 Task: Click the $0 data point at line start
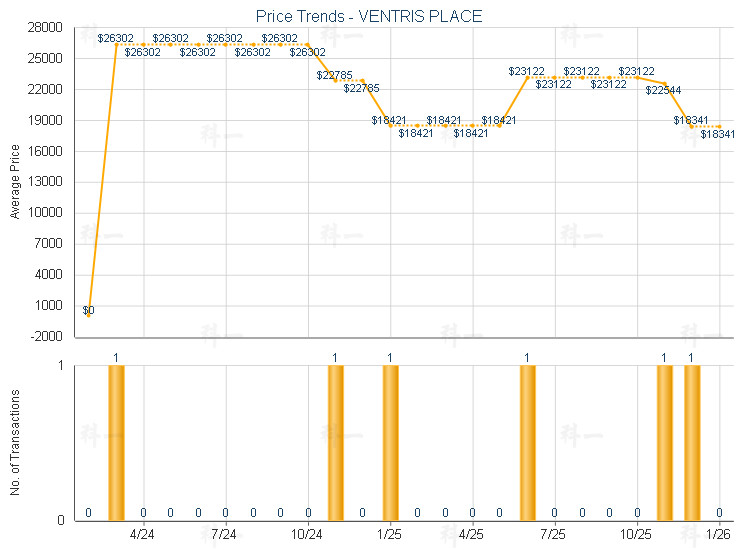click(89, 316)
